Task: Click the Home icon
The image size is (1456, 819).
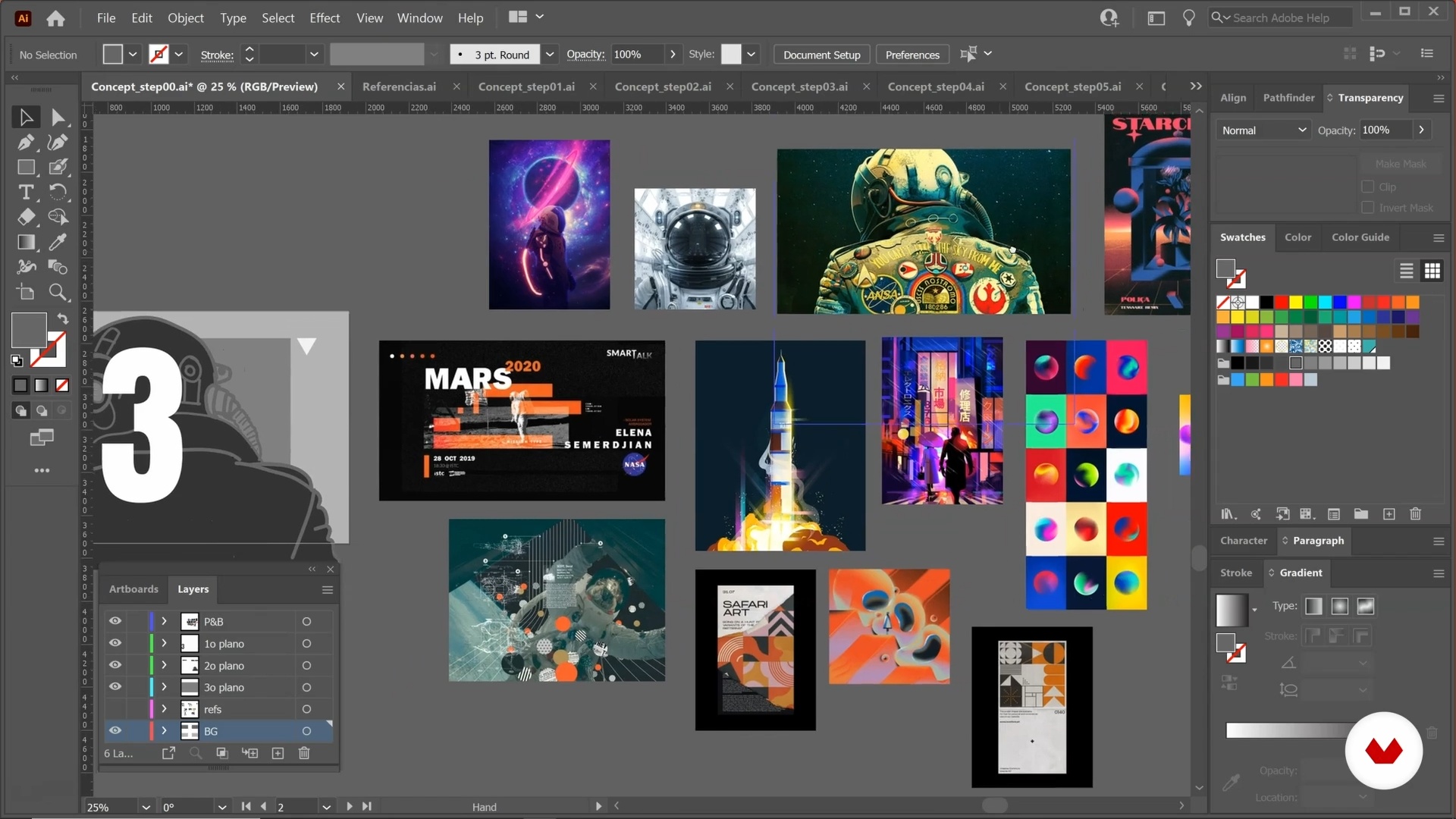Action: point(55,18)
